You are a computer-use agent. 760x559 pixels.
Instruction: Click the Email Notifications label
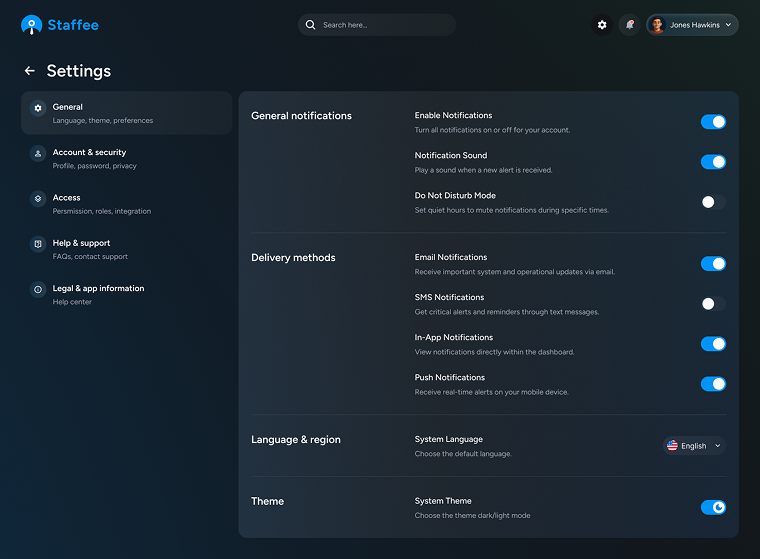451,257
